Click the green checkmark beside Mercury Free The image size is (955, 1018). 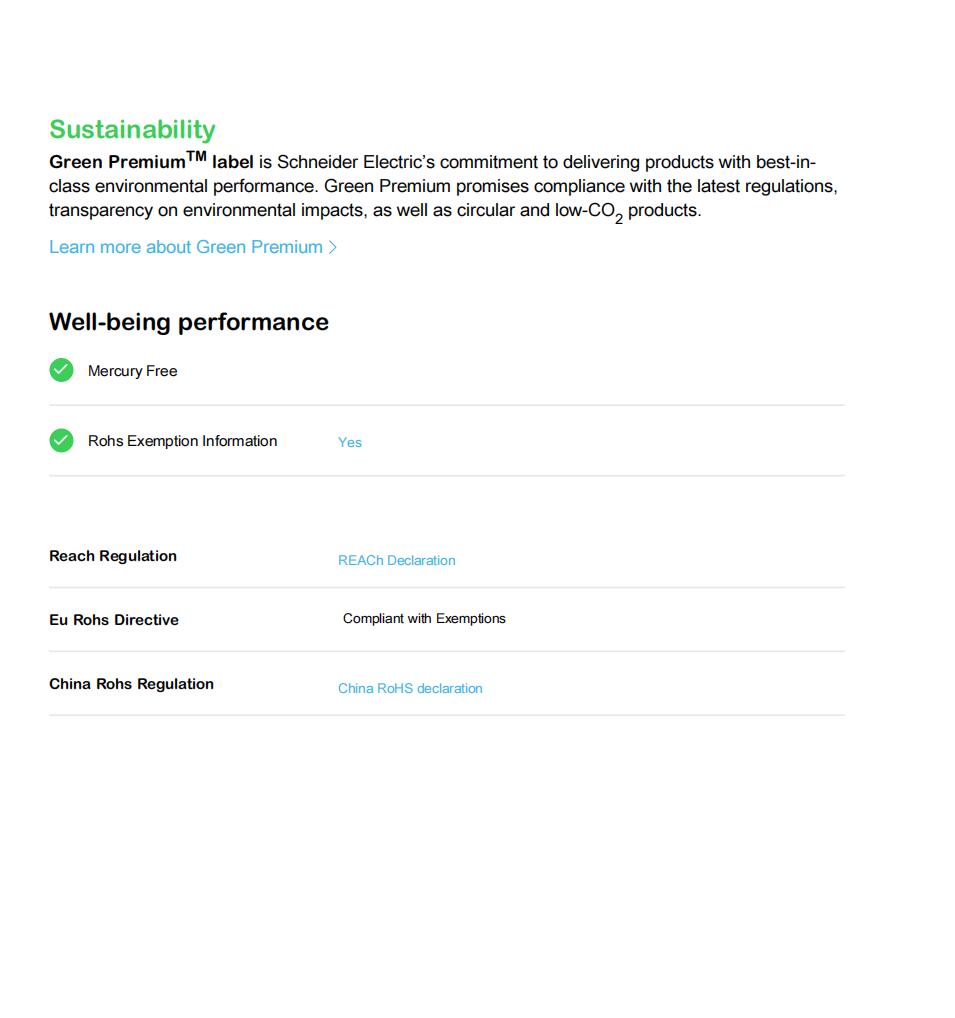click(61, 370)
